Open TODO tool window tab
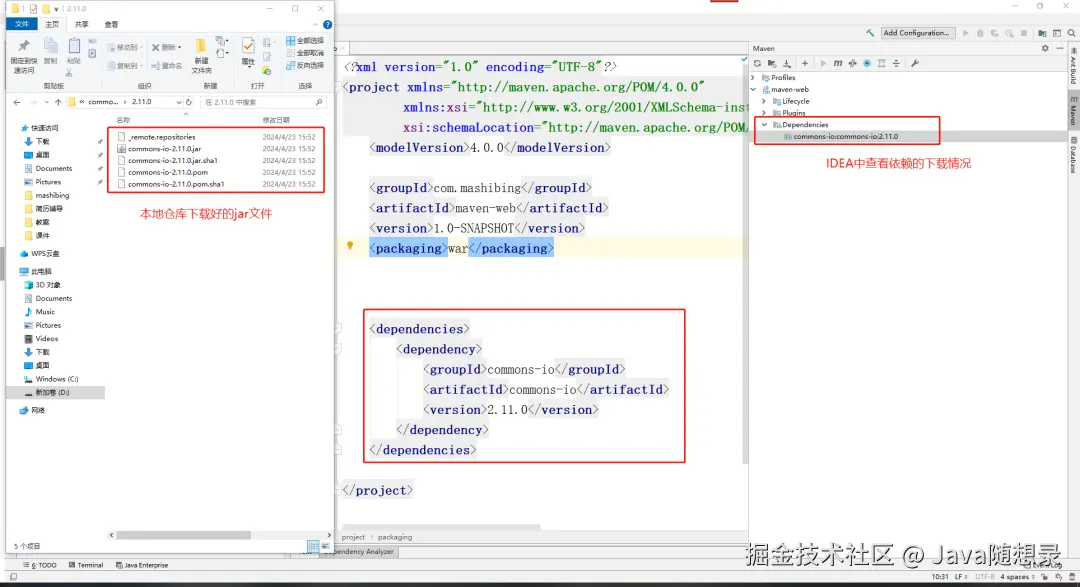Image resolution: width=1080 pixels, height=587 pixels. click(x=40, y=565)
